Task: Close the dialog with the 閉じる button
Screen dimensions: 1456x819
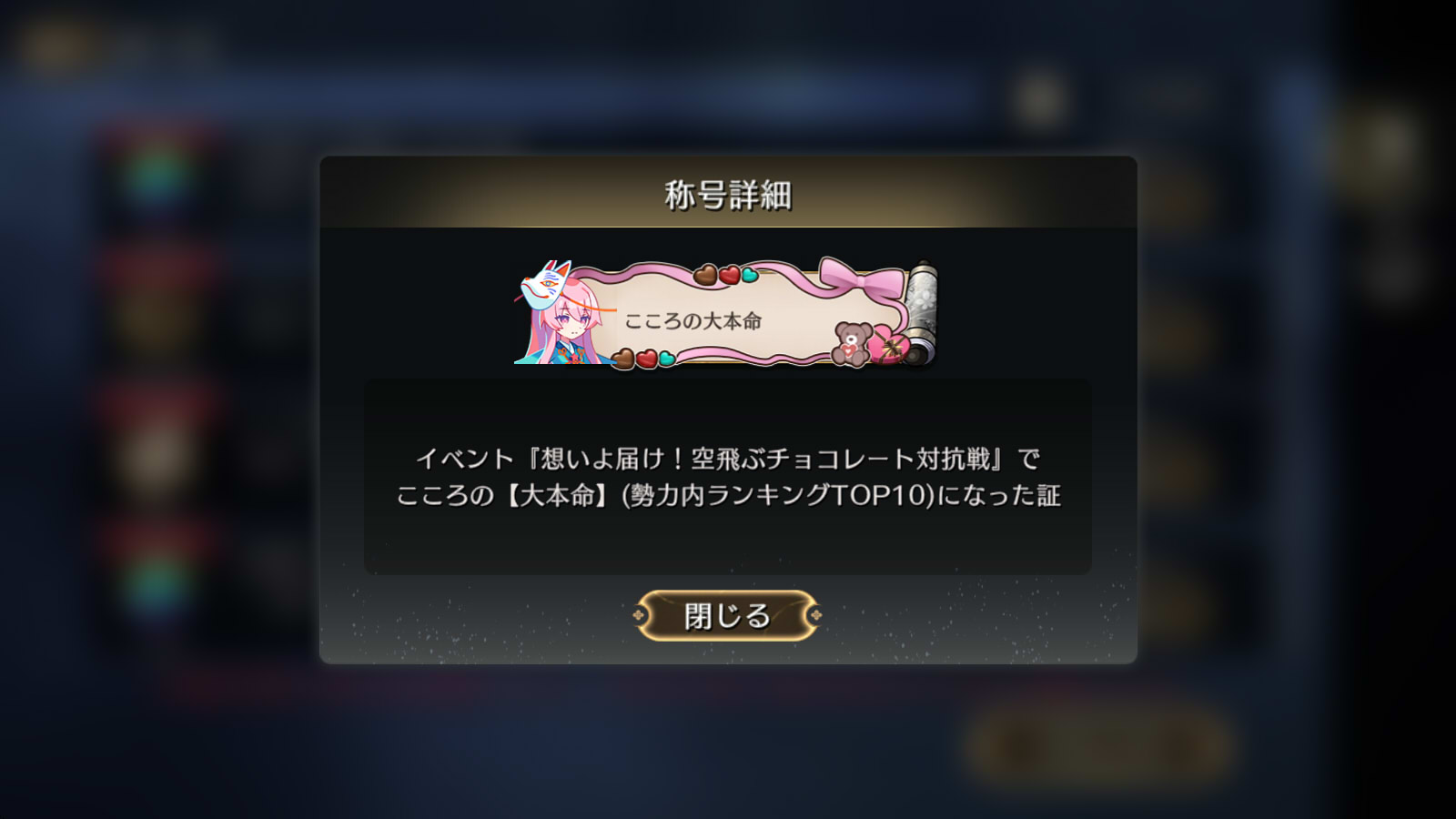Action: 727,616
